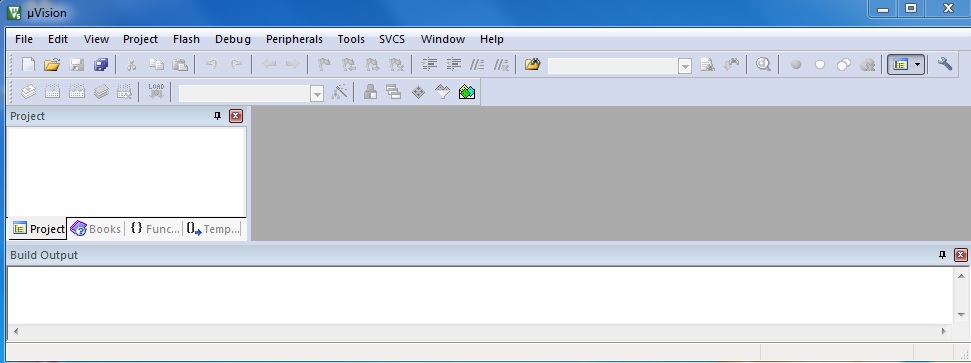The width and height of the screenshot is (971, 363).
Task: Open Find in Files folder icon
Action: [532, 64]
